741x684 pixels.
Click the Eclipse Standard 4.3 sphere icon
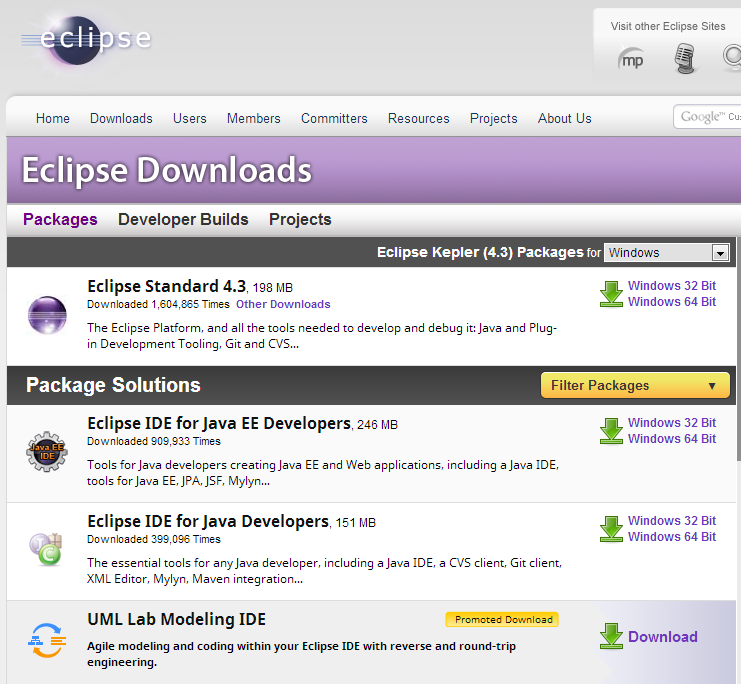click(47, 315)
